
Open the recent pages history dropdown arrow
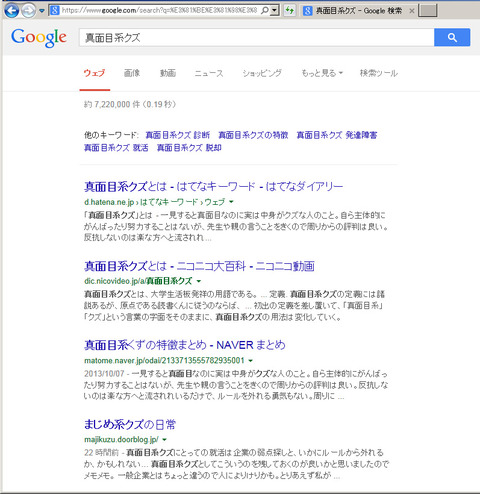coord(42,11)
